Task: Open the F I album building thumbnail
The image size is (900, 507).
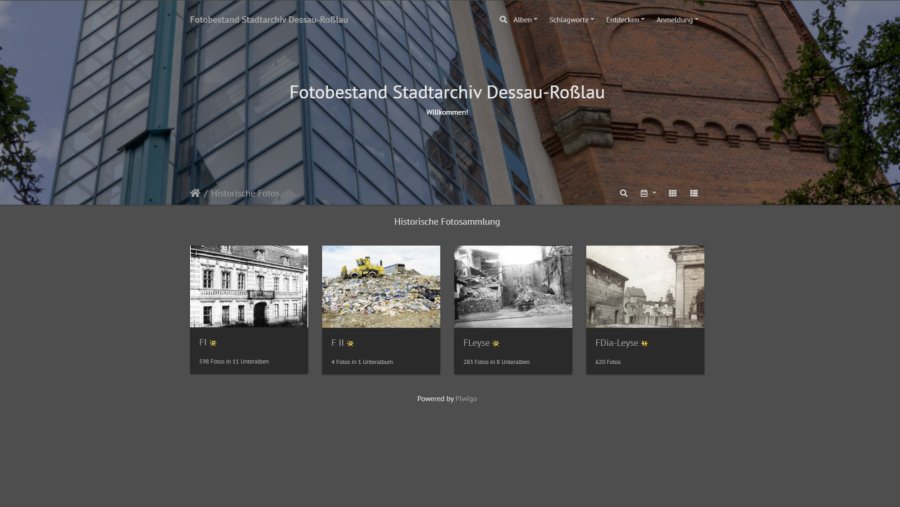Action: [x=249, y=287]
